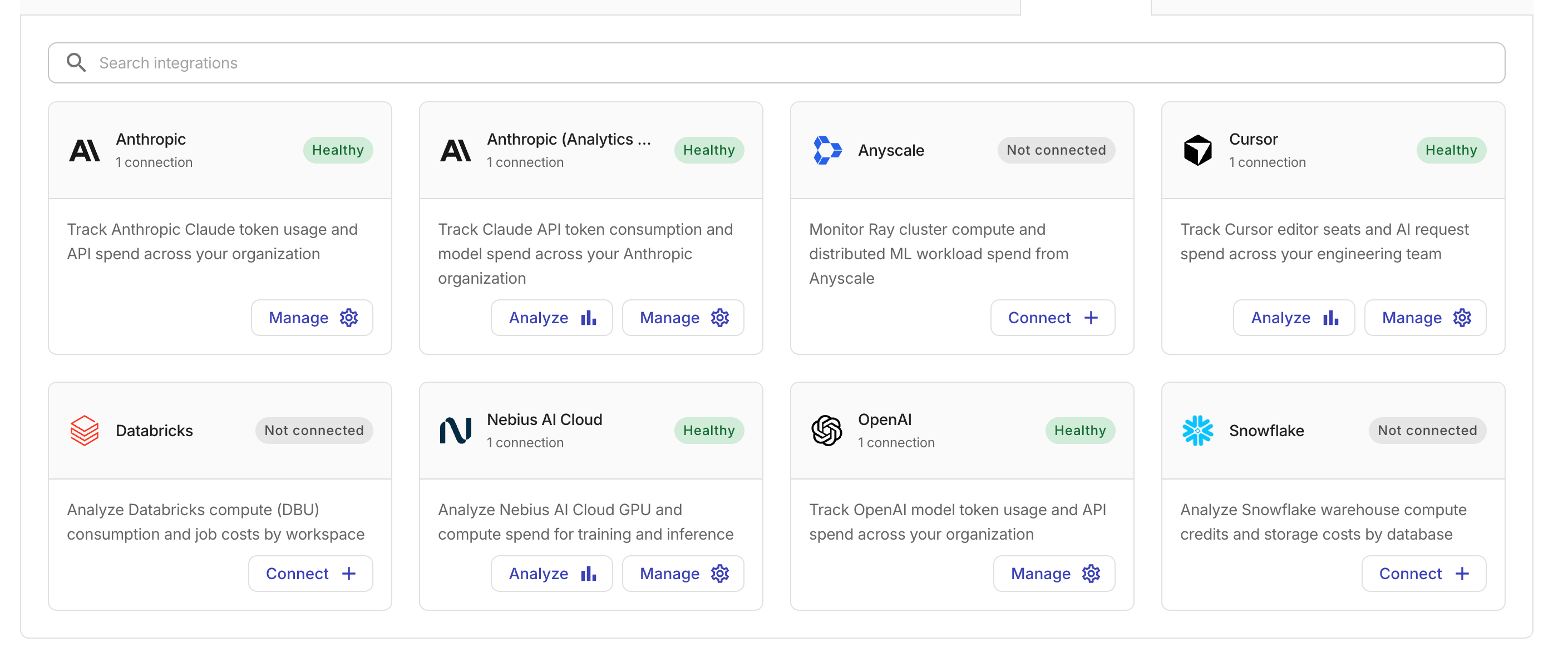The width and height of the screenshot is (1568, 652).
Task: Click the Nebius AI Cloud logo
Action: (455, 431)
